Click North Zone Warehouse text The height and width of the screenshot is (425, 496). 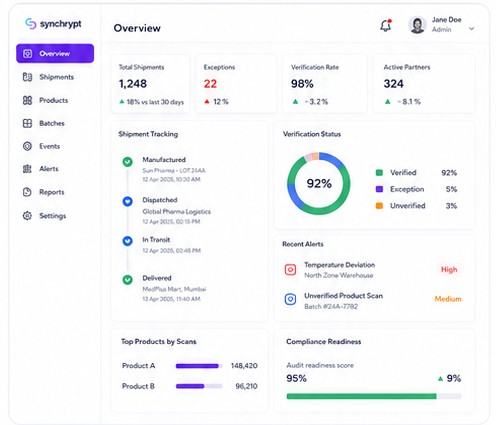pyautogui.click(x=339, y=275)
